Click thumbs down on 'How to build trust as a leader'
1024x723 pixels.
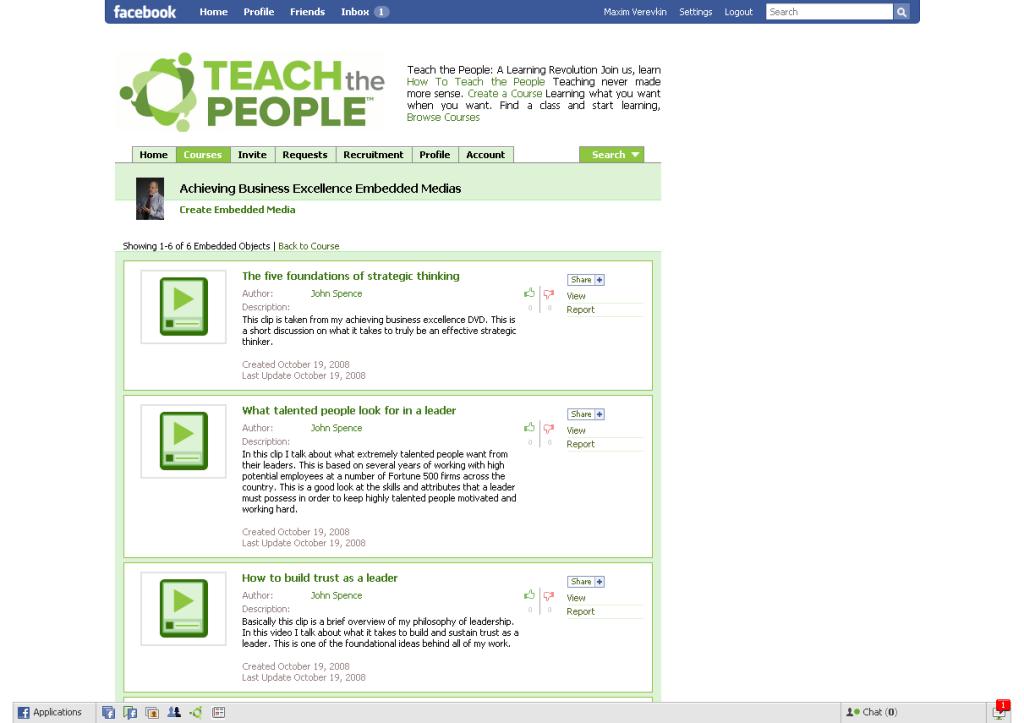pos(549,596)
